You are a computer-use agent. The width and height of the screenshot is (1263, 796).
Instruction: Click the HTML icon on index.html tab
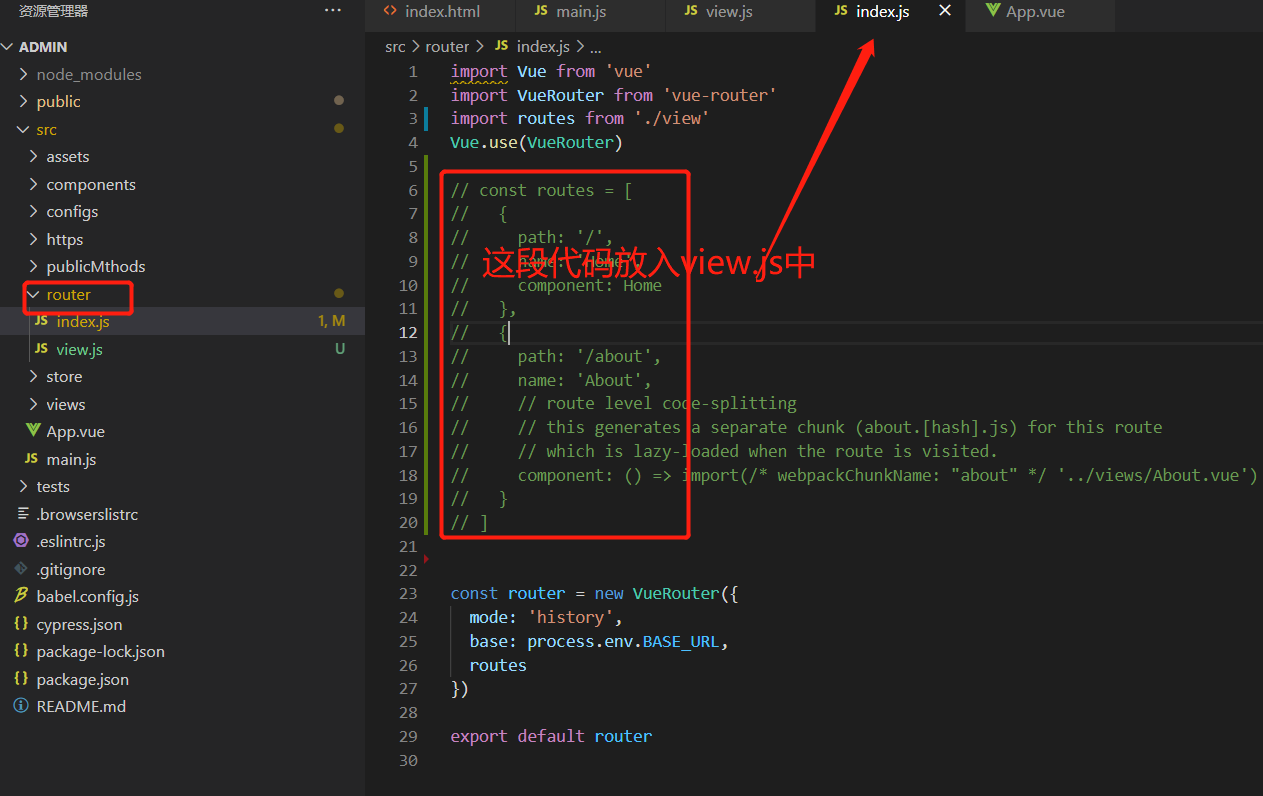click(x=390, y=12)
